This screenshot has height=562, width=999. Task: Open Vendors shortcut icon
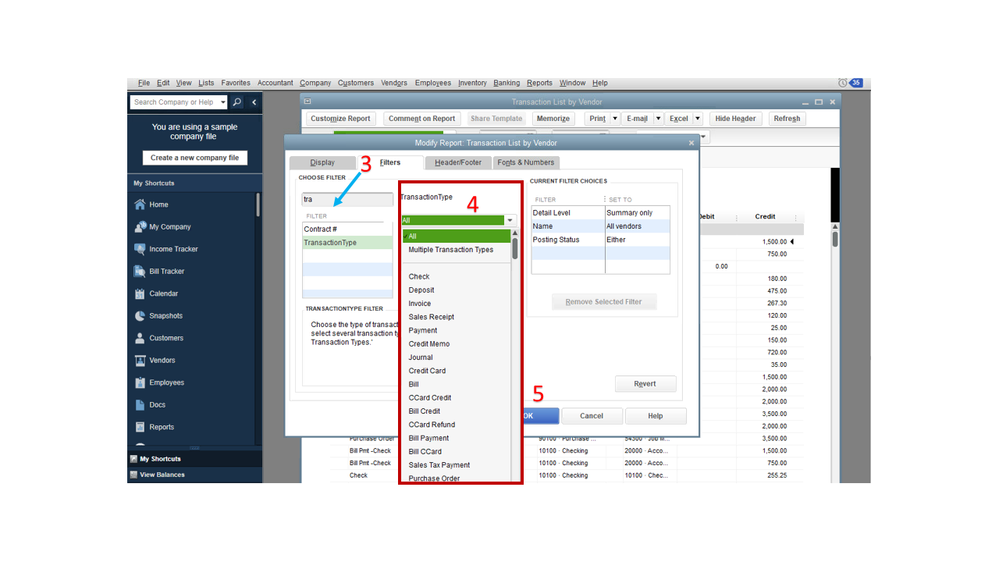coord(140,361)
